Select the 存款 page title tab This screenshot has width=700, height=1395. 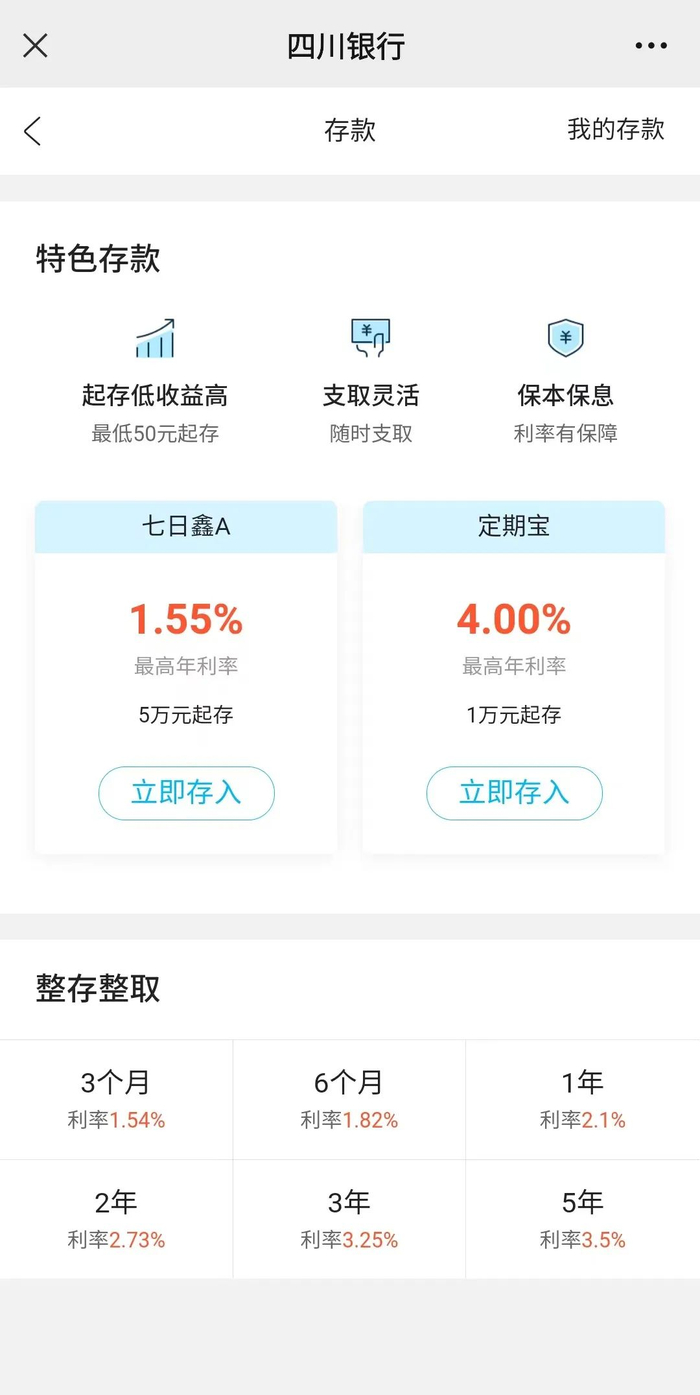coord(352,131)
